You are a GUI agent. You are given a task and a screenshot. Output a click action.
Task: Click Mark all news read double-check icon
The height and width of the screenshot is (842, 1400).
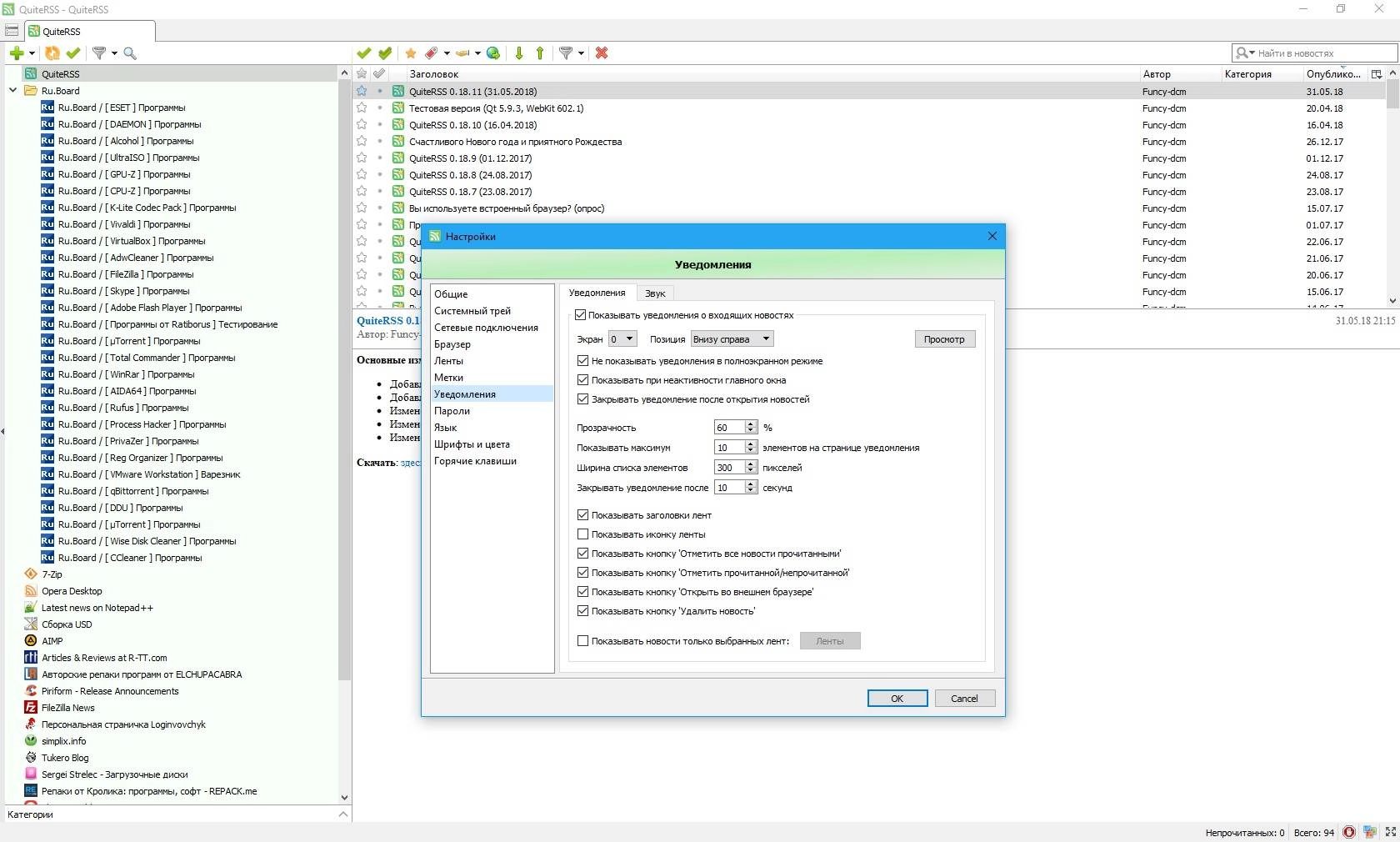click(385, 53)
